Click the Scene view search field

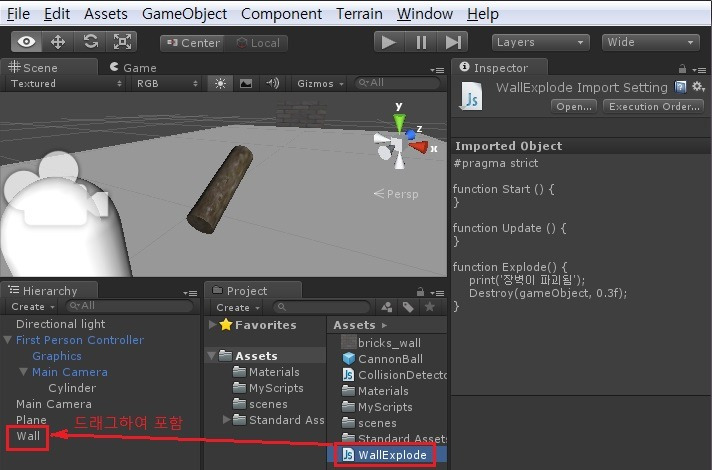[x=397, y=83]
